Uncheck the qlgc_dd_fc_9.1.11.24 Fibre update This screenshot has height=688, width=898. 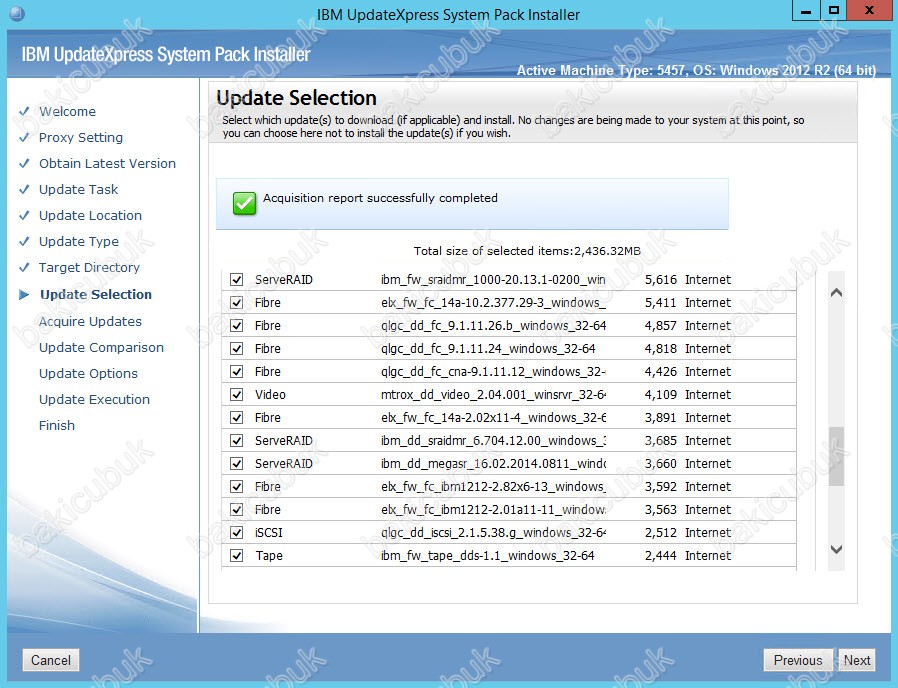point(237,348)
